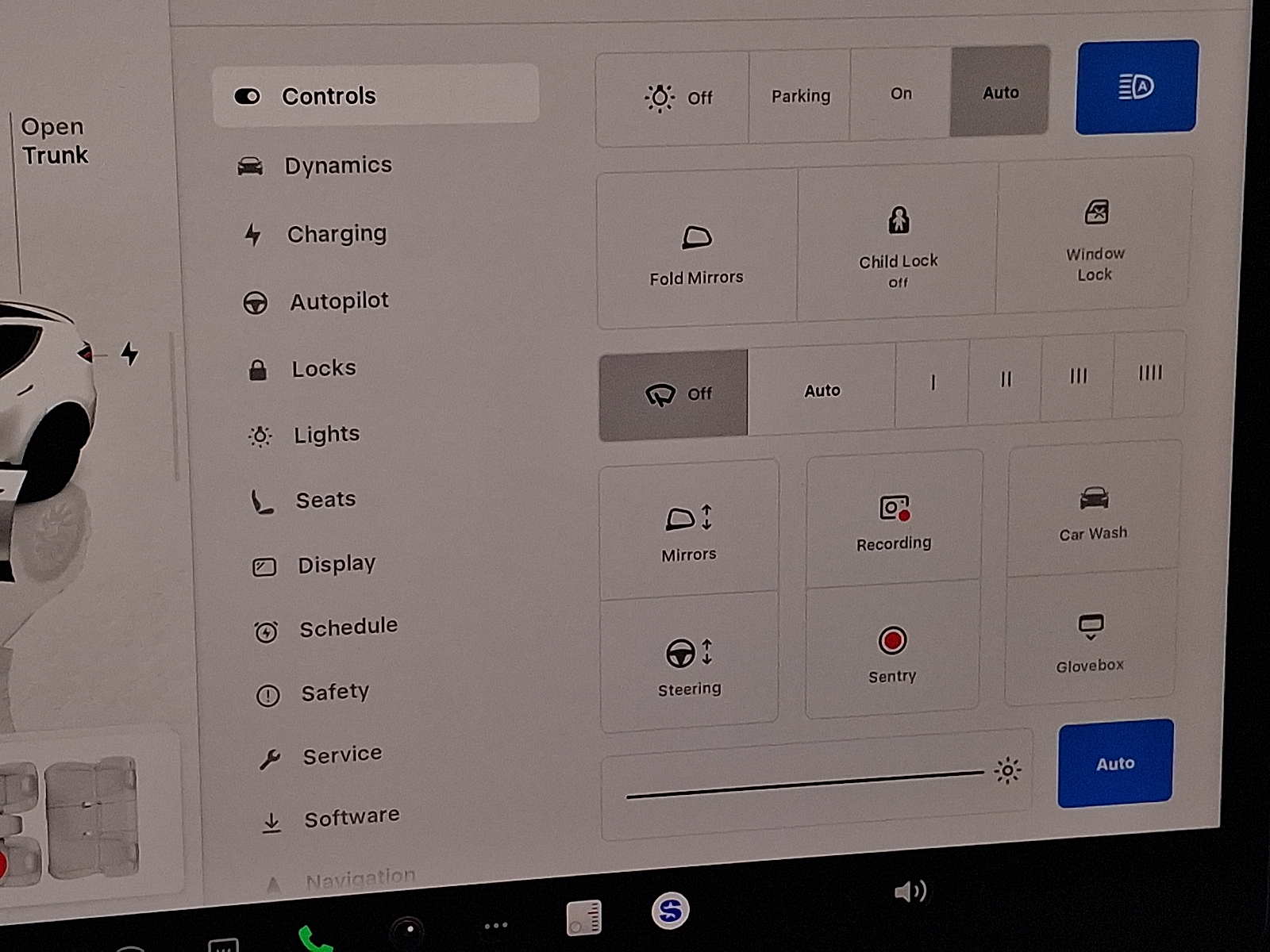Open the notes app icon in dock

coord(583,919)
